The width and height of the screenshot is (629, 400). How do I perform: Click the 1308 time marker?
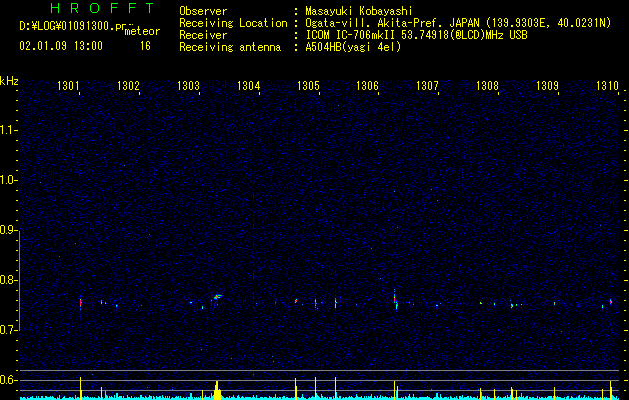click(x=487, y=85)
